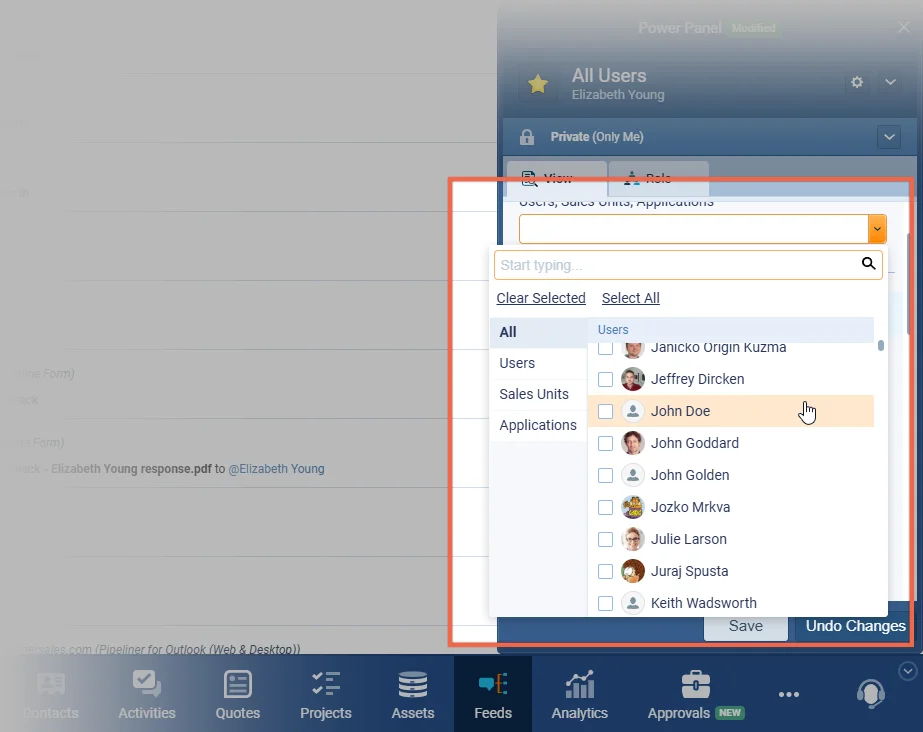The image size is (923, 732).
Task: Check the Julie Larson checkbox
Action: tap(605, 540)
